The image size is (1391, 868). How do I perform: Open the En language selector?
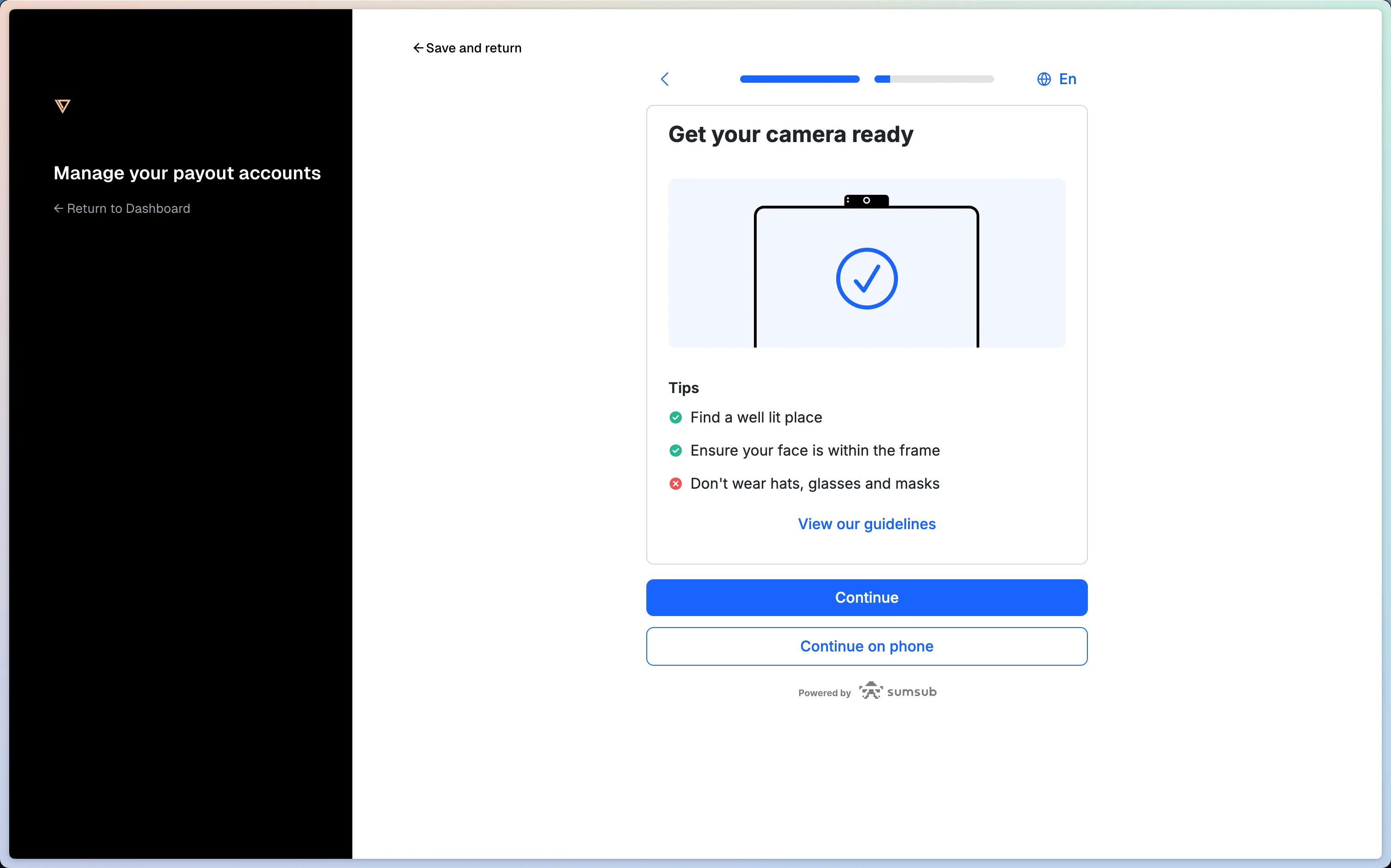point(1057,79)
